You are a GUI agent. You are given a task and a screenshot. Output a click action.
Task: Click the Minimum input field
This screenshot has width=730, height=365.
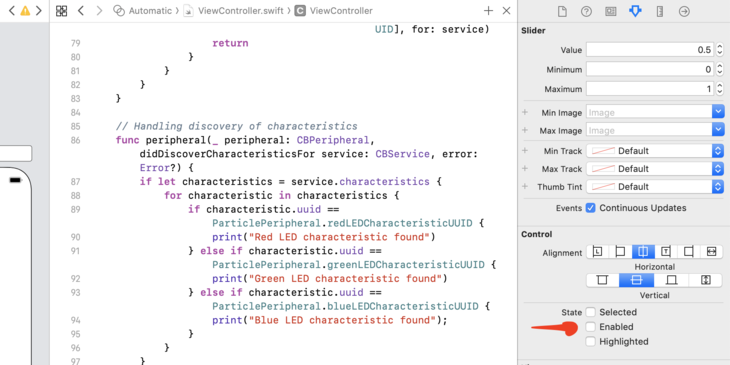(650, 69)
